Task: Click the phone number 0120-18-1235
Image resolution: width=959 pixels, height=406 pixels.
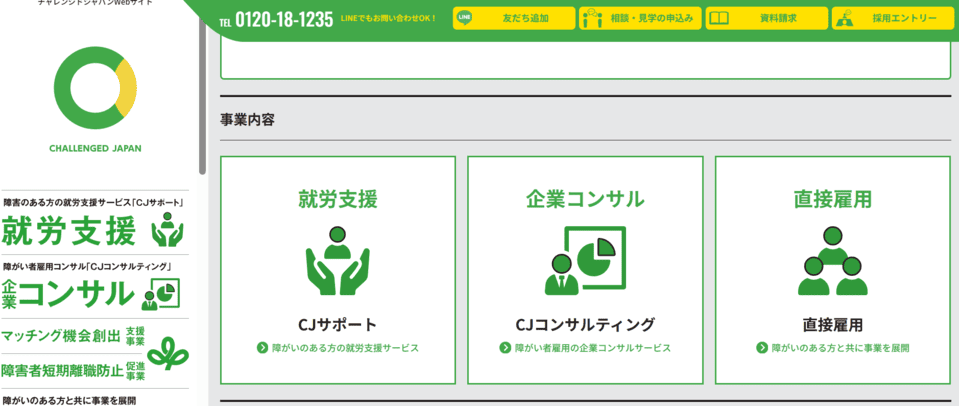Action: pos(284,20)
